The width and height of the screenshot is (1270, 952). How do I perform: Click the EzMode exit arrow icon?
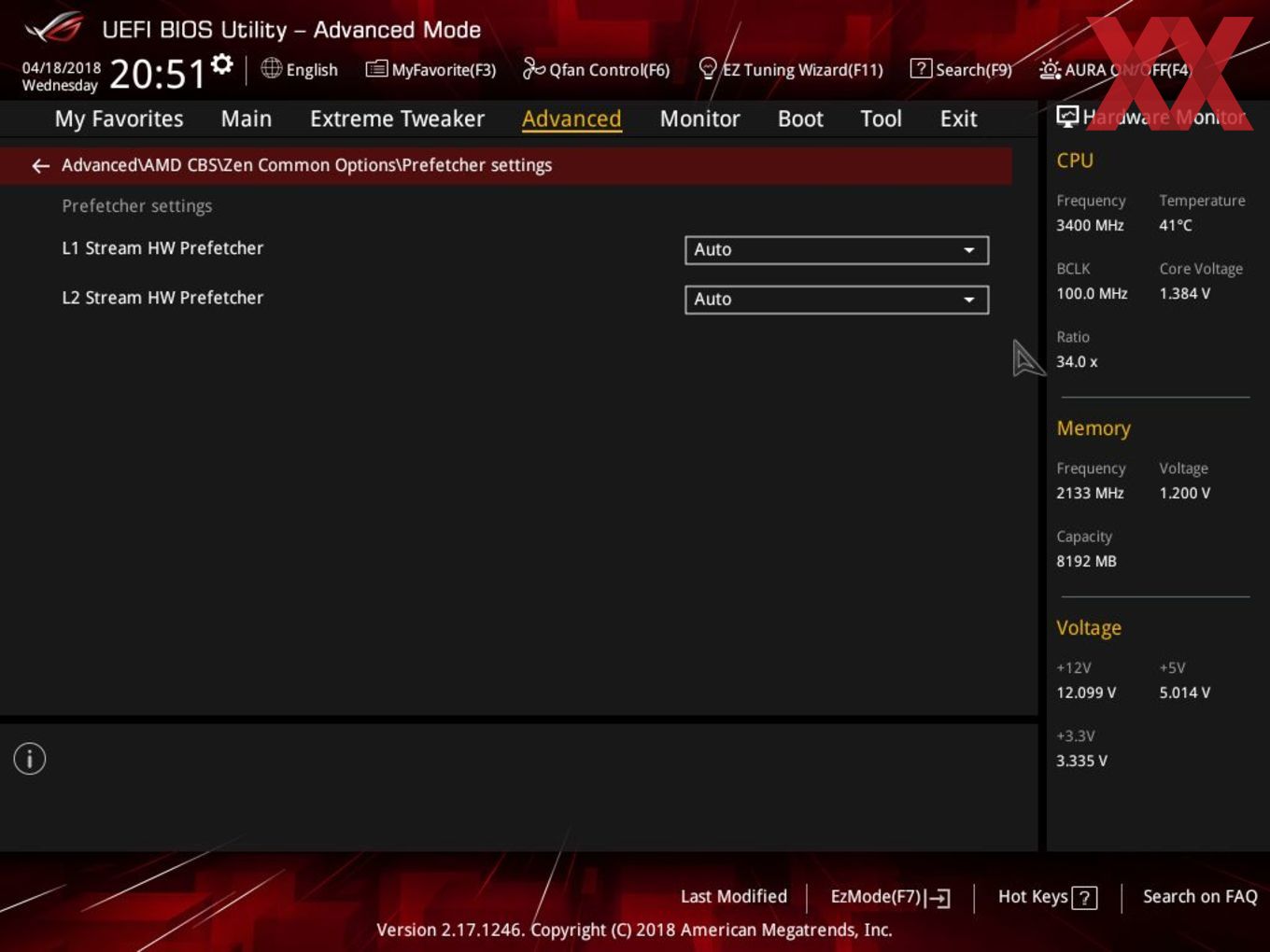click(x=938, y=898)
